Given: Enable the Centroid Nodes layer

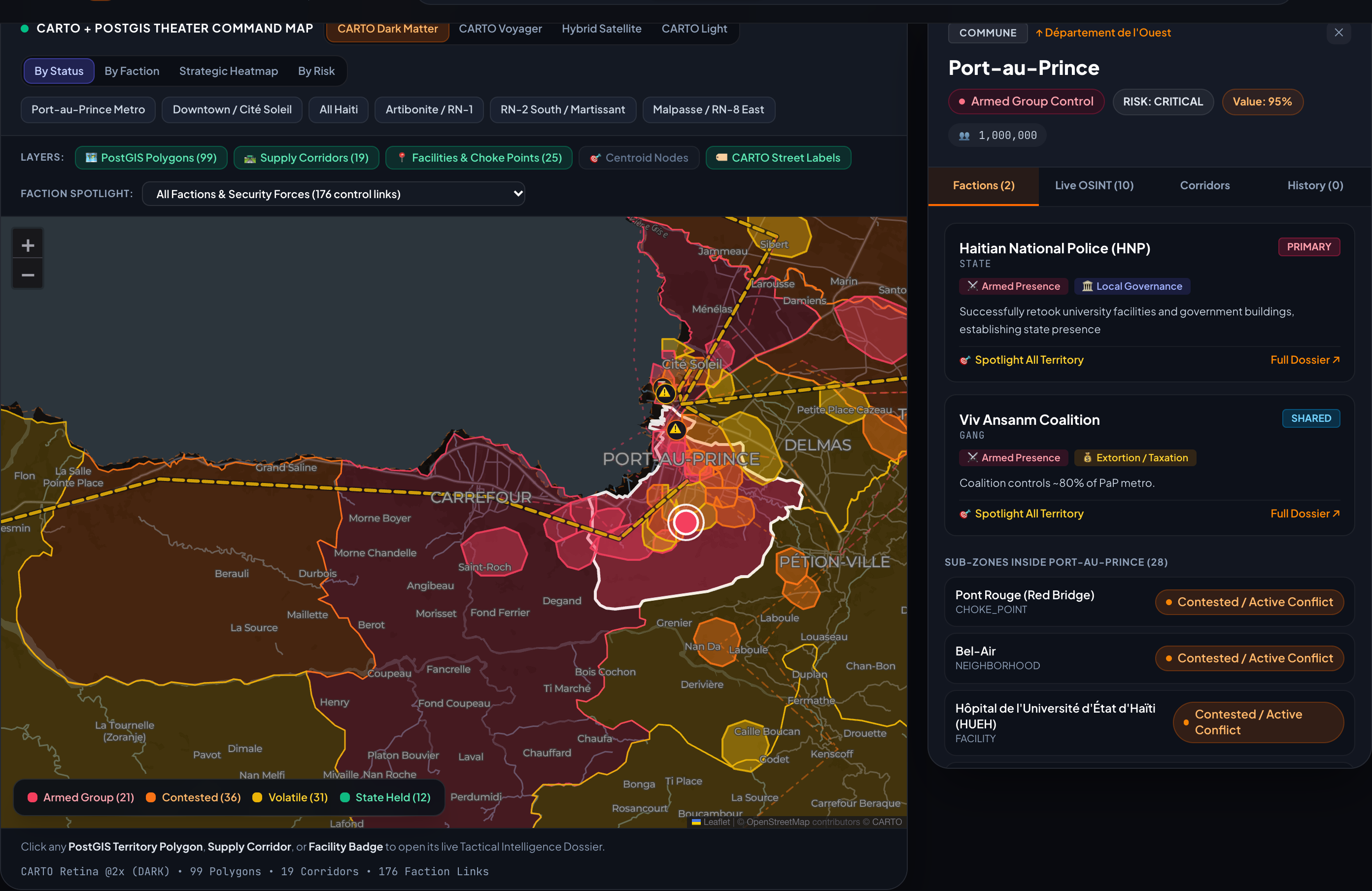Looking at the screenshot, I should pyautogui.click(x=639, y=157).
